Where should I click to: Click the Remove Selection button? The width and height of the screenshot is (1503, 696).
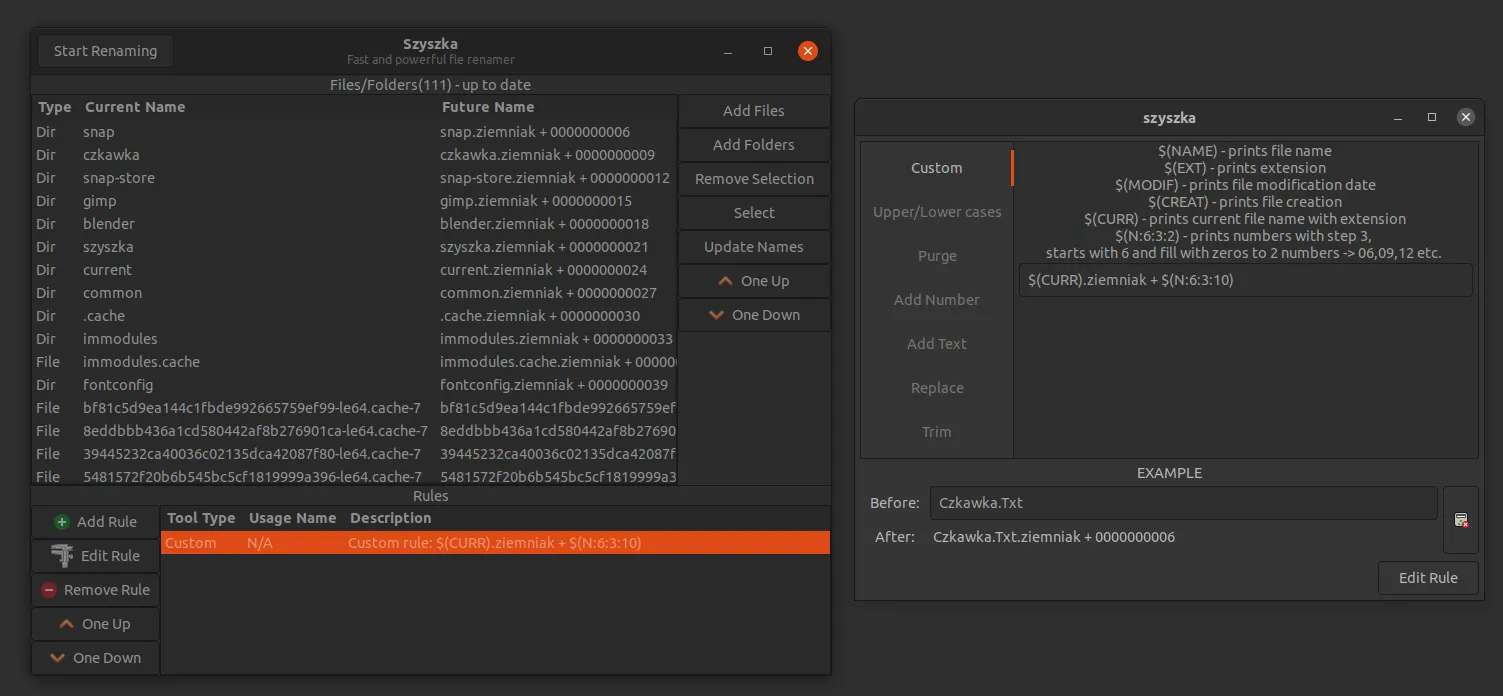click(754, 179)
